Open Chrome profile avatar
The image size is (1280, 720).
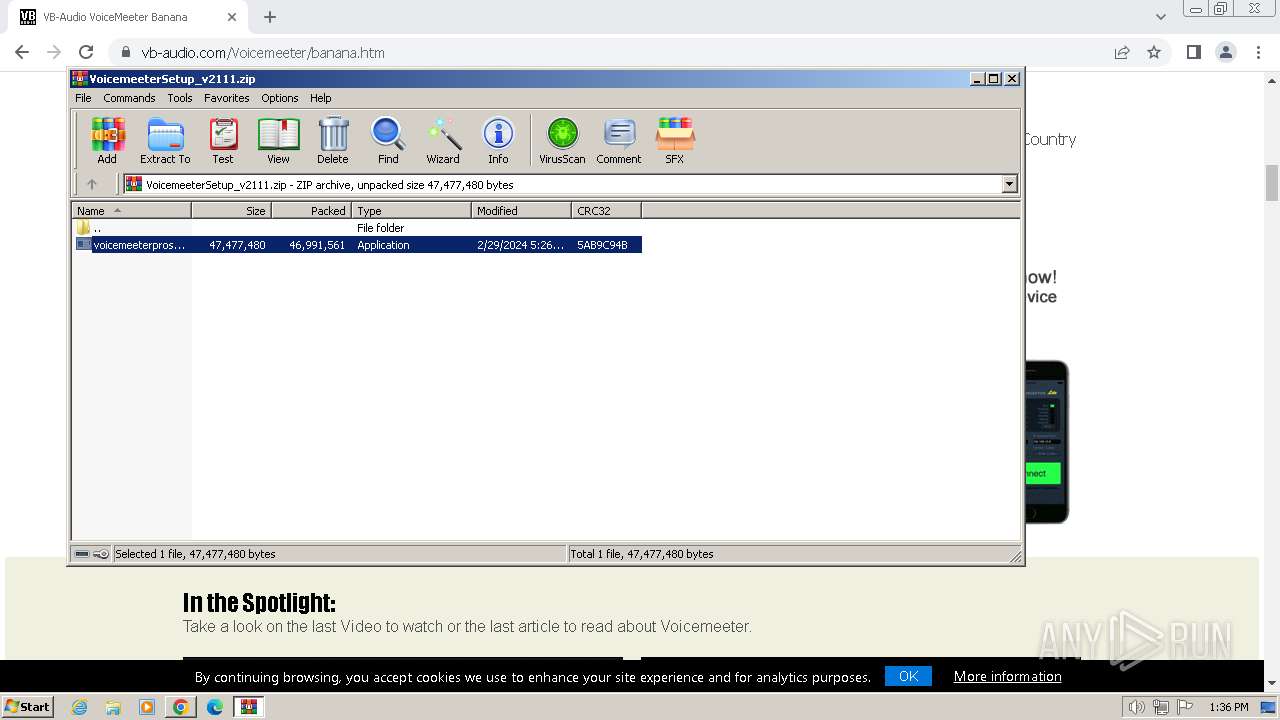1226,52
